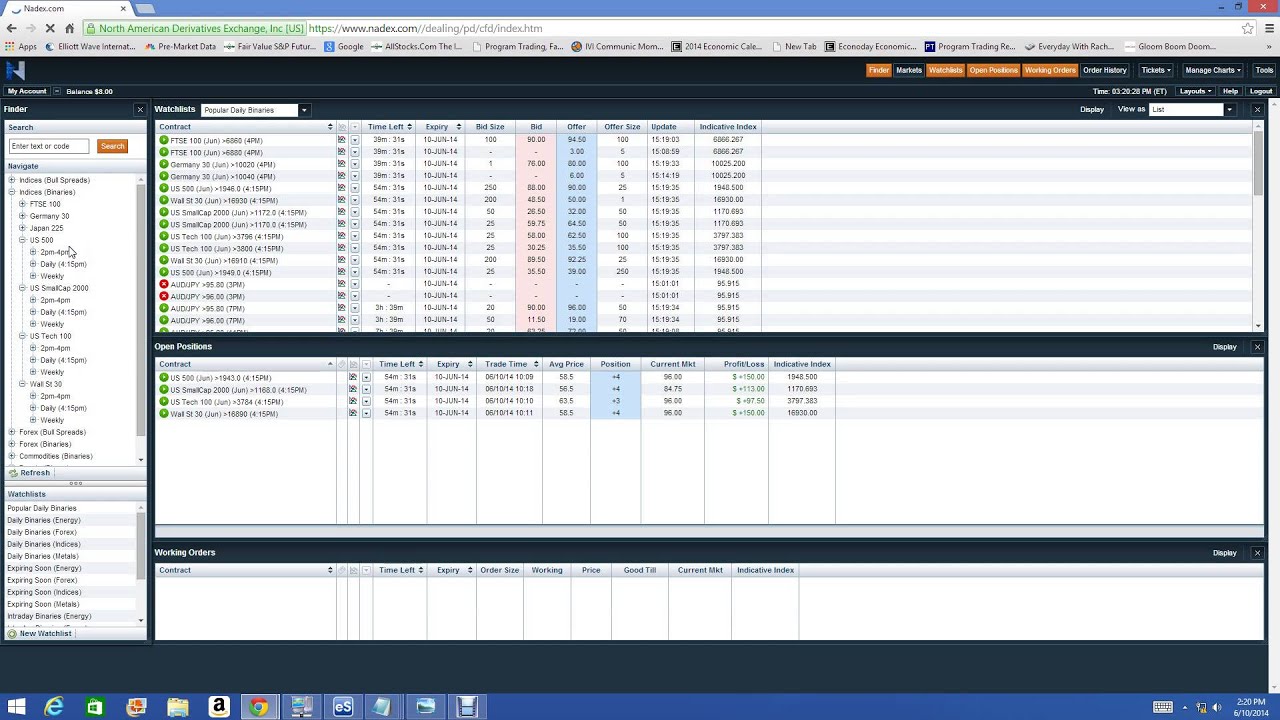Select Daily Binaries (Forex) watchlist

click(x=42, y=532)
